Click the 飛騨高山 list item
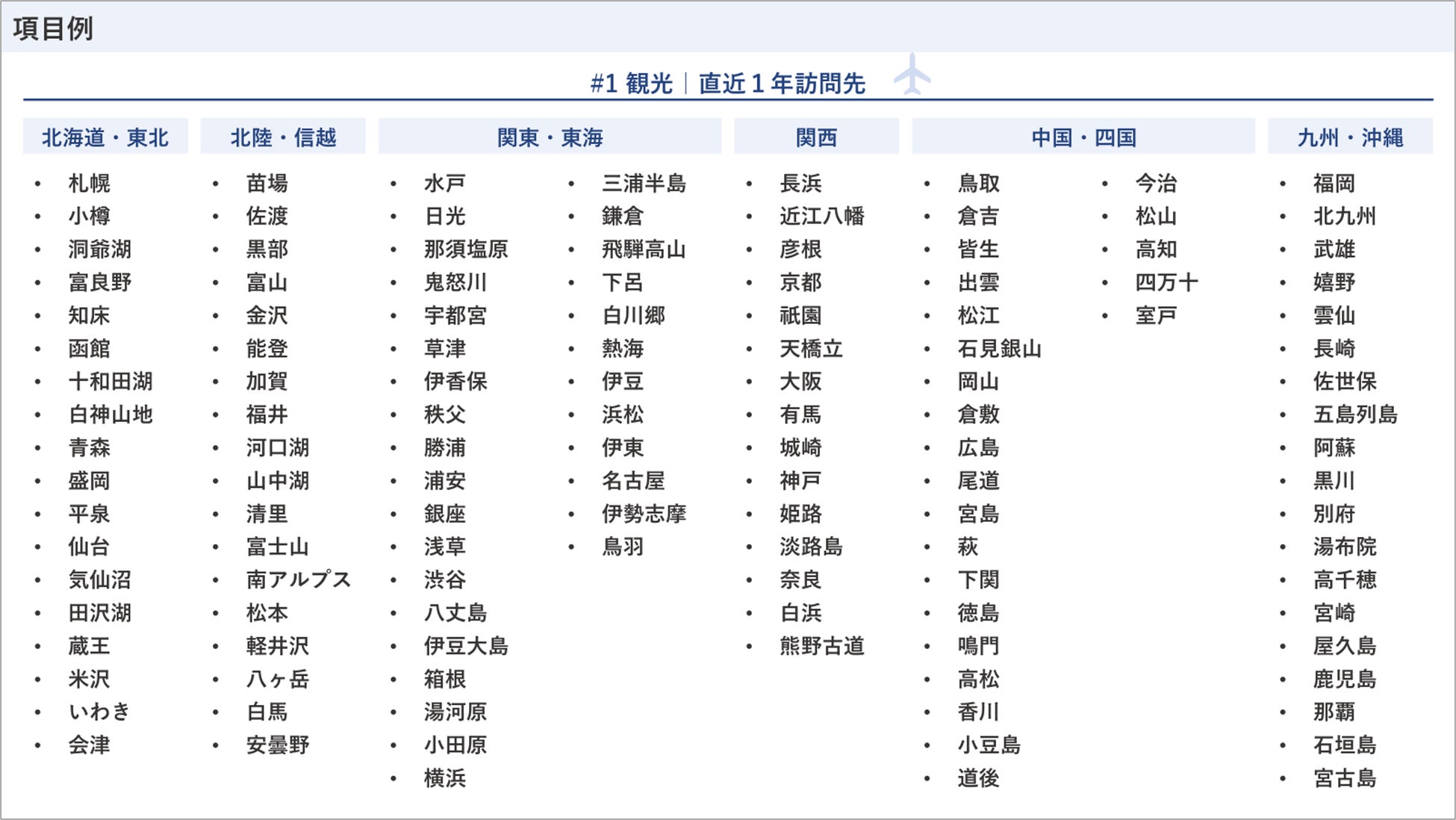Screen dimensions: 1456x820 click(644, 249)
